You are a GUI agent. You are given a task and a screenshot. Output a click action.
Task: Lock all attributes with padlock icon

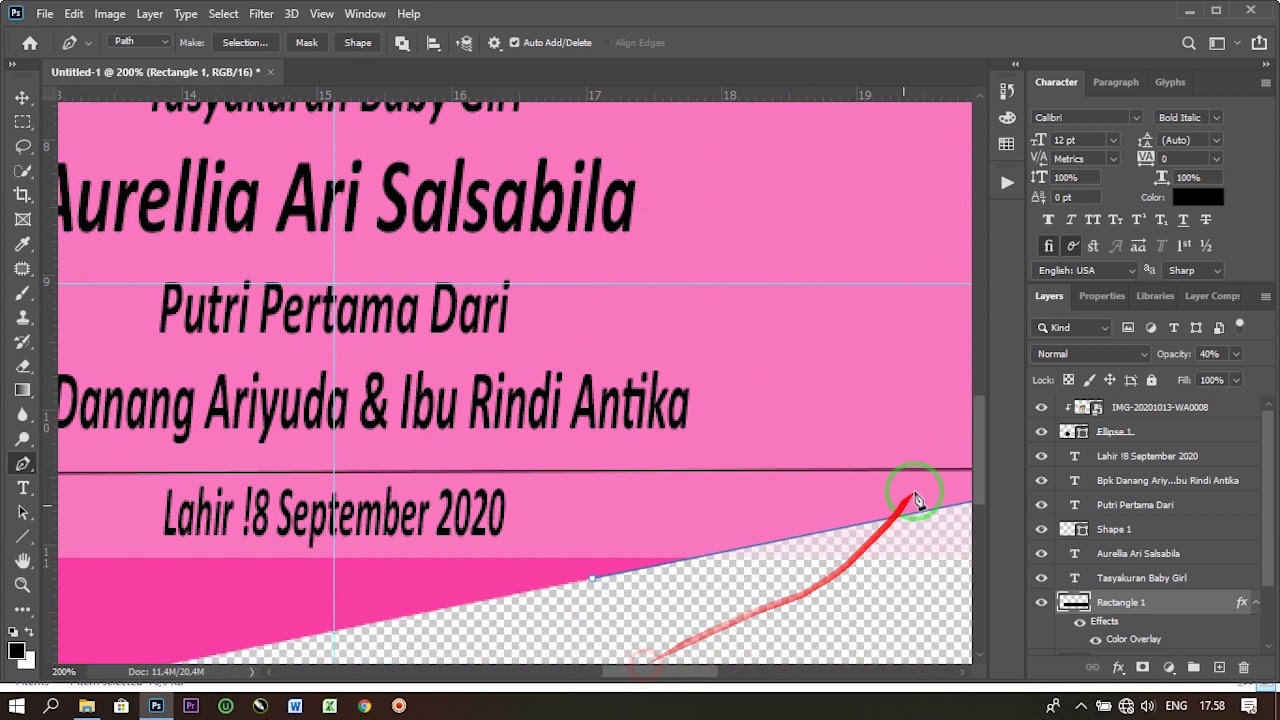point(1151,380)
